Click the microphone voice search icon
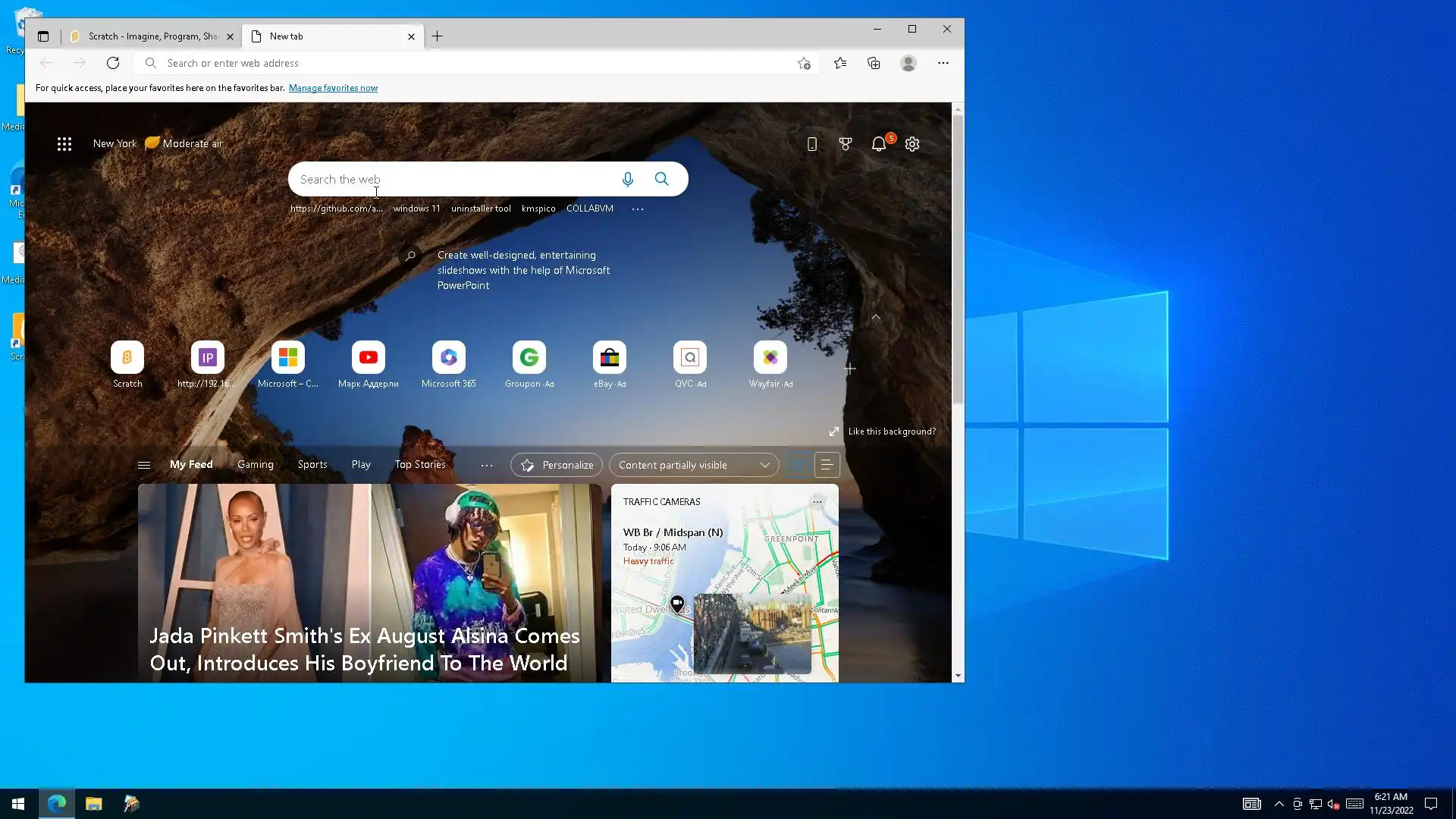Viewport: 1456px width, 819px height. coord(627,180)
